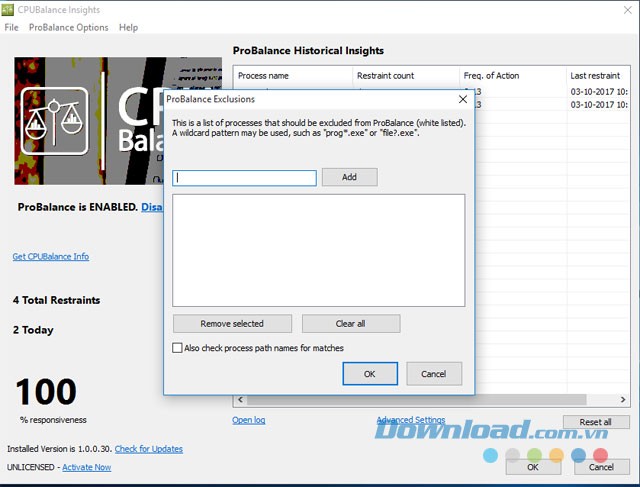Viewport: 640px width, 487px height.
Task: Open the ProBalance Options menu
Action: [x=68, y=27]
